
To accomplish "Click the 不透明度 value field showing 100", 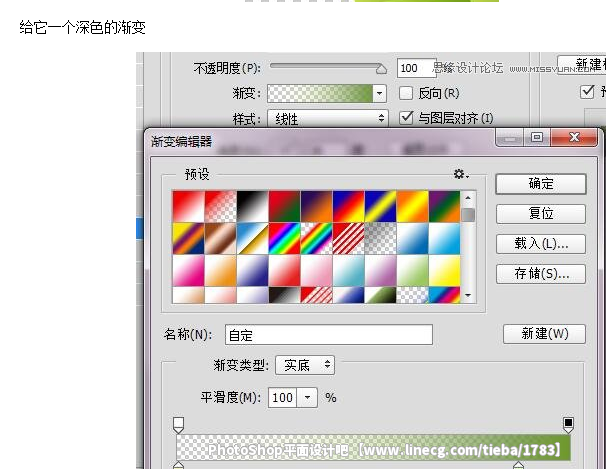I will pyautogui.click(x=416, y=68).
